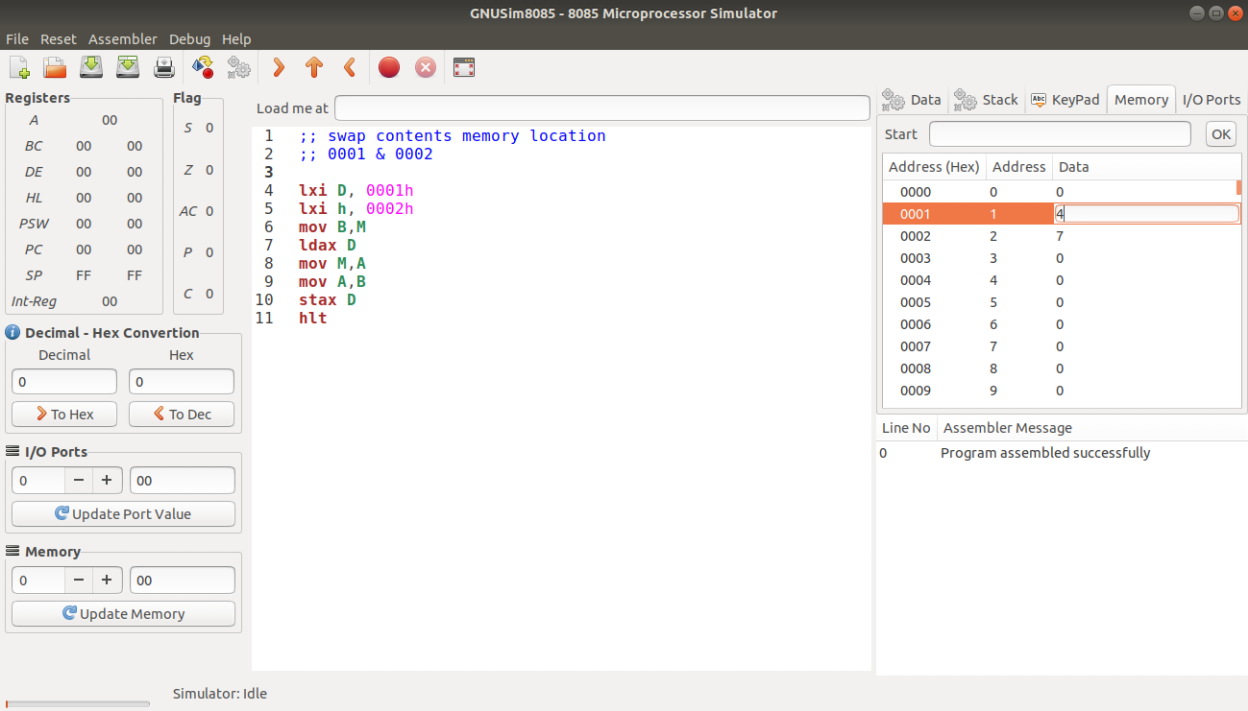Viewport: 1248px width, 711px height.
Task: Toggle breakpoint with the red circle icon
Action: click(389, 67)
